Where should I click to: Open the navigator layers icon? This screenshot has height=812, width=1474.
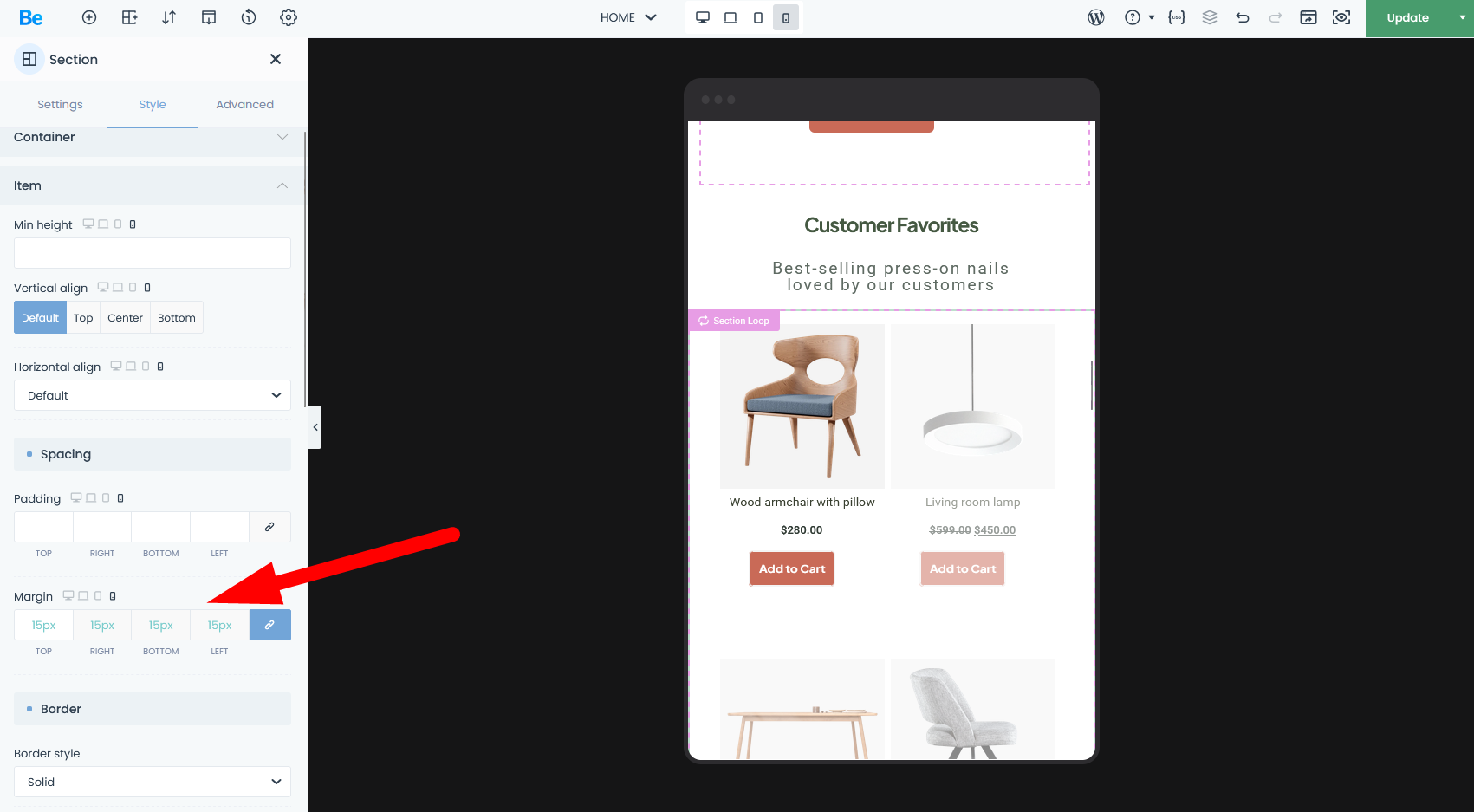(x=1210, y=17)
